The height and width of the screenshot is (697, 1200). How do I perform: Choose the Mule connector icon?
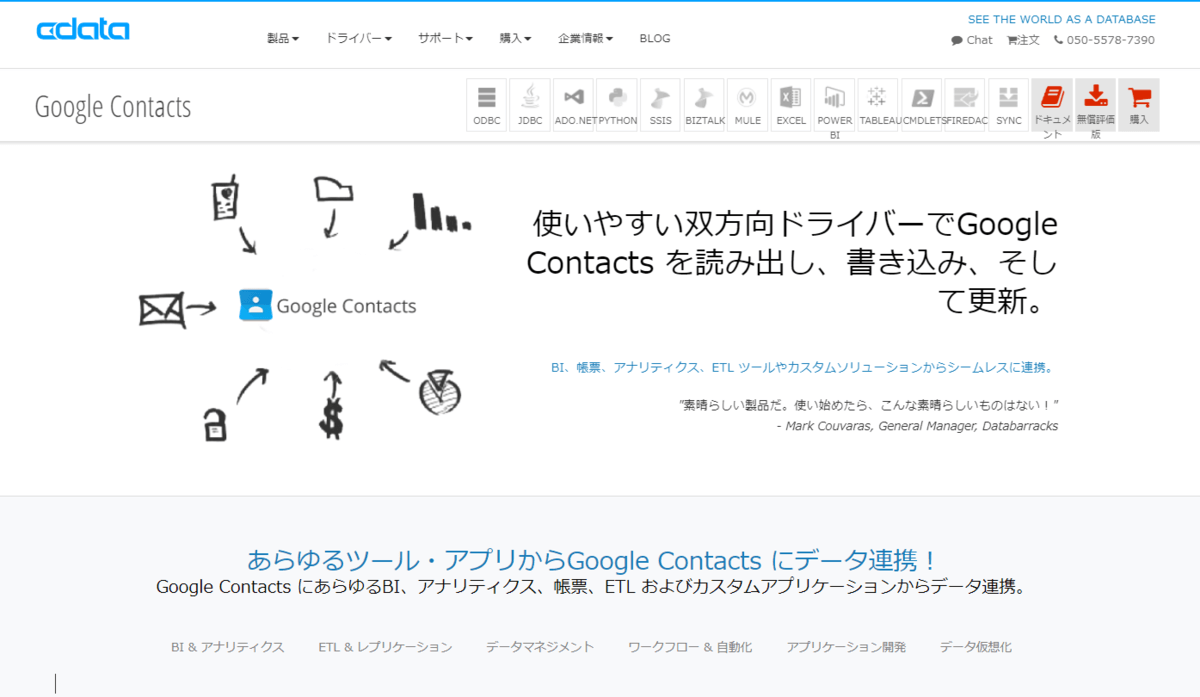coord(747,105)
